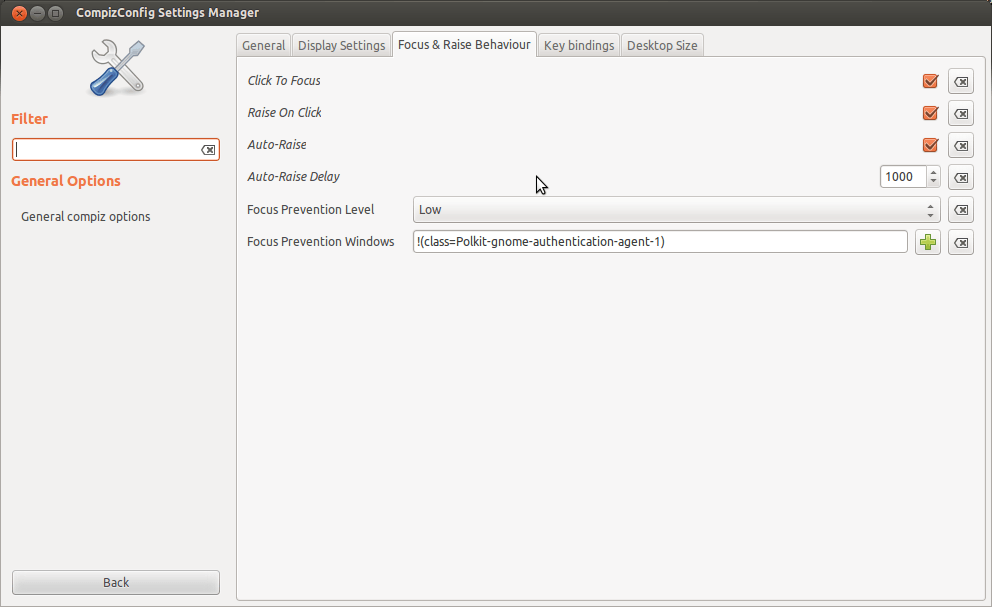The height and width of the screenshot is (607, 992).
Task: Reset Focus Prevention Level to default
Action: point(960,210)
